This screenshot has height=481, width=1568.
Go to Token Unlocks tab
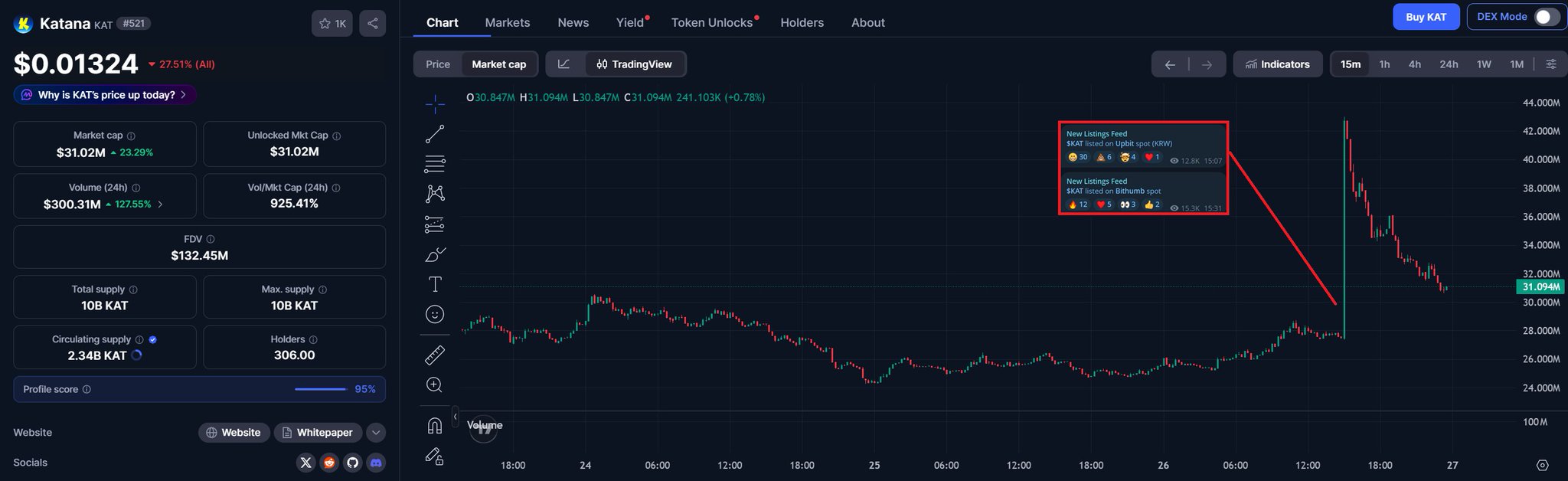pyautogui.click(x=712, y=23)
